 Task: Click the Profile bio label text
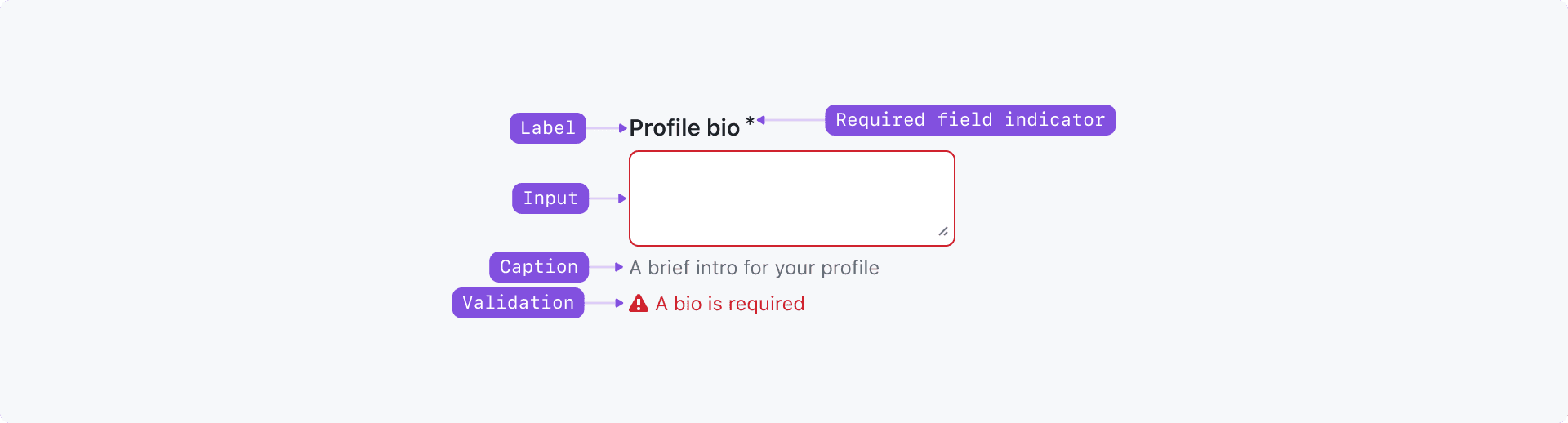point(684,128)
